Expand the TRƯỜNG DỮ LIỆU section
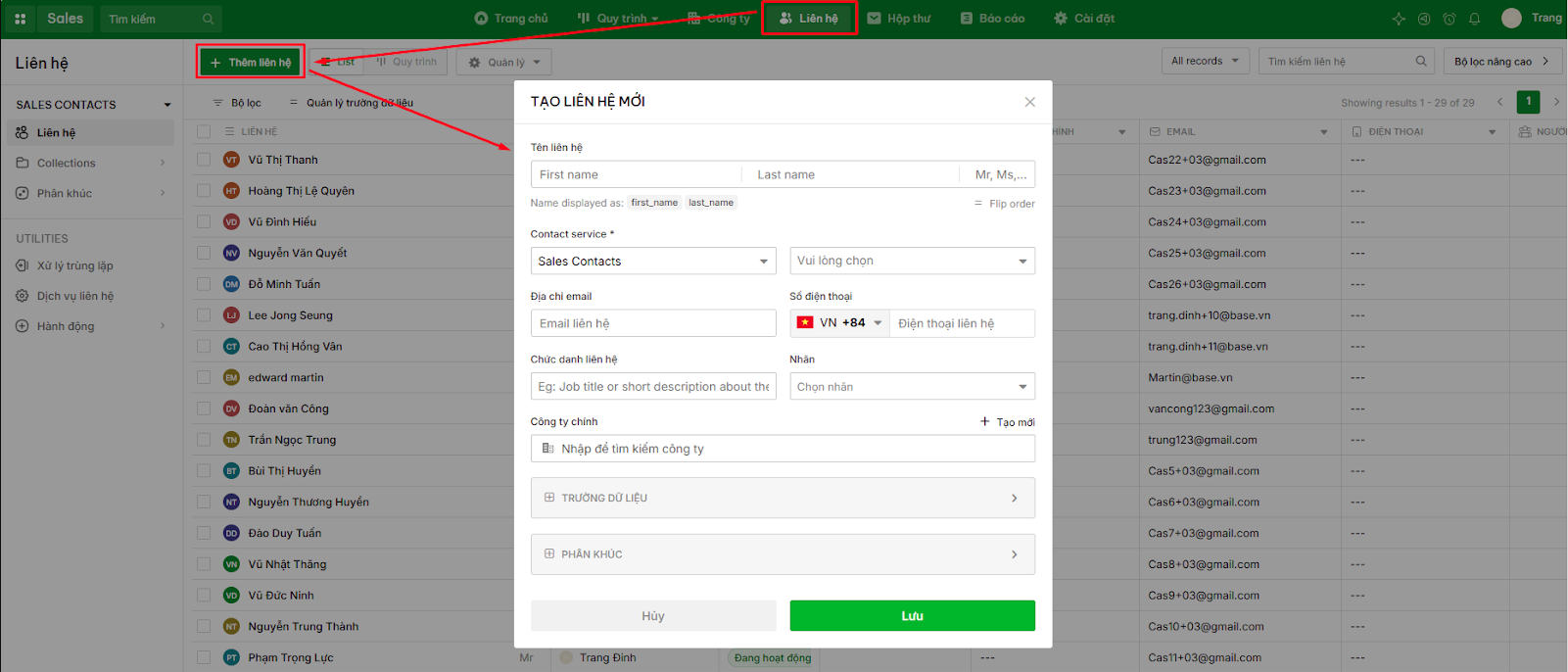Viewport: 1568px width, 672px height. [783, 498]
